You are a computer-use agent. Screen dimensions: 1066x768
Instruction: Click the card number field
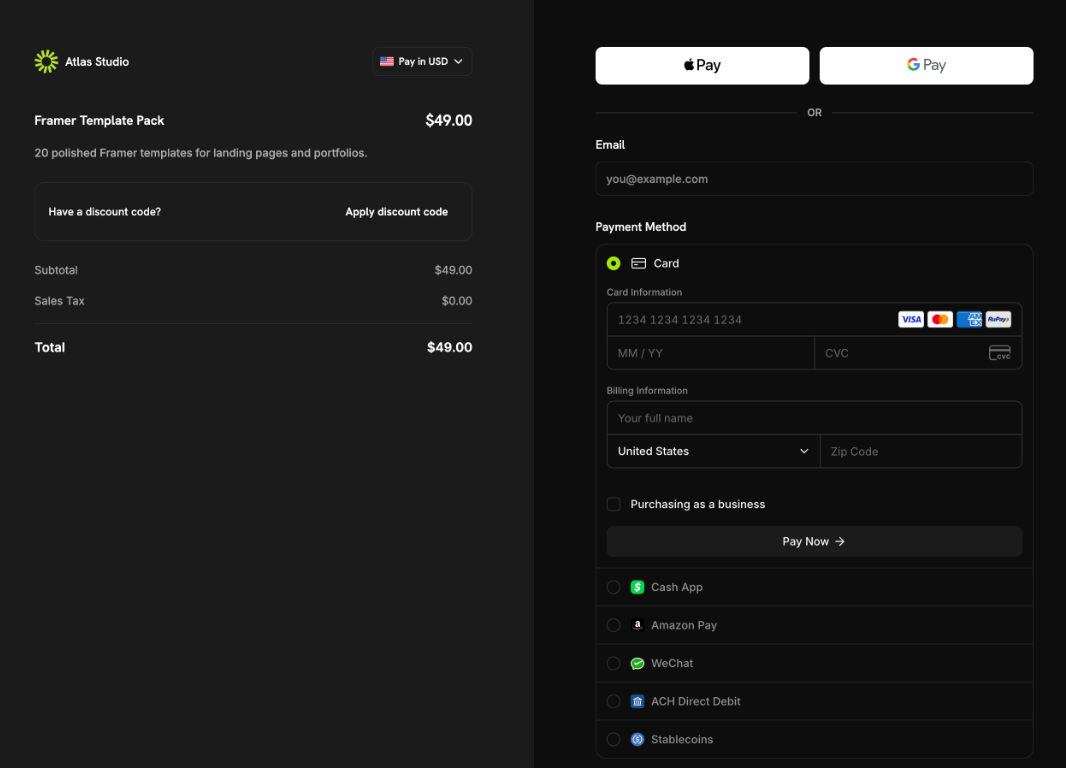tap(814, 319)
